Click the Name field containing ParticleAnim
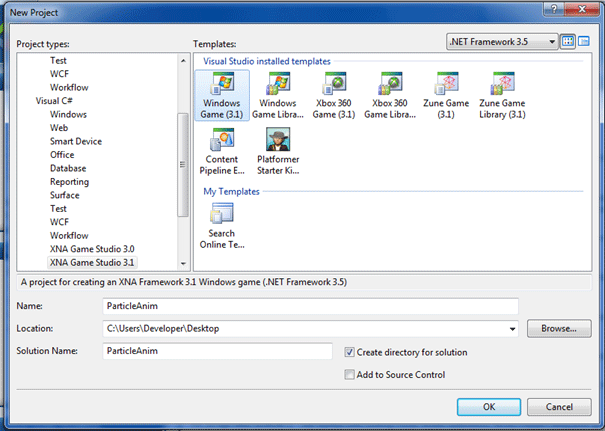The height and width of the screenshot is (431, 605). tap(310, 306)
